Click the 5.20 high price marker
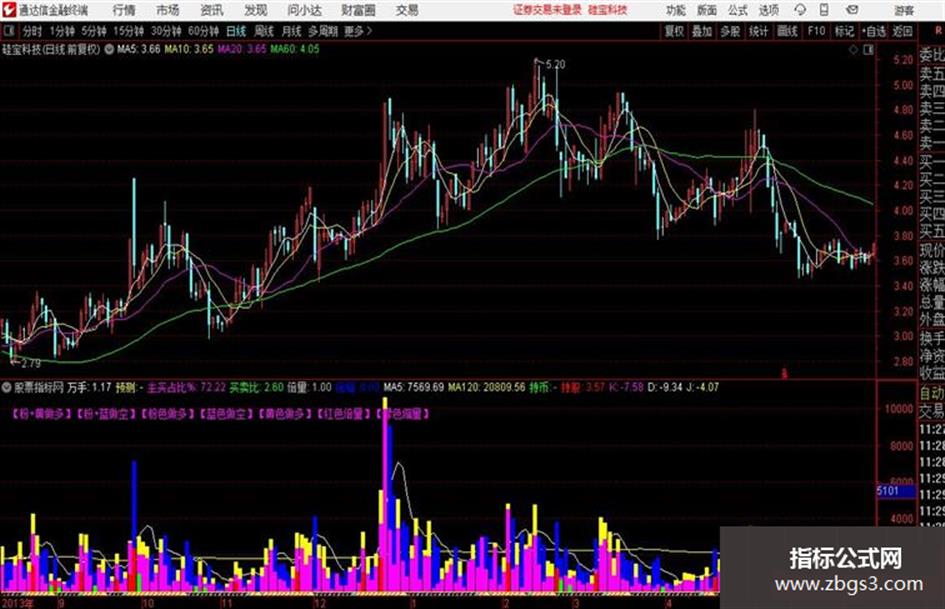This screenshot has width=945, height=609. [556, 65]
